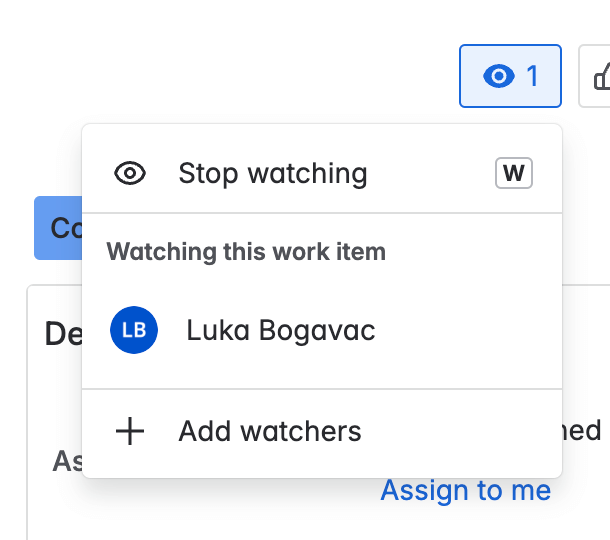The width and height of the screenshot is (610, 540).
Task: Click the eye icon beside Stop watching
Action: (130, 174)
